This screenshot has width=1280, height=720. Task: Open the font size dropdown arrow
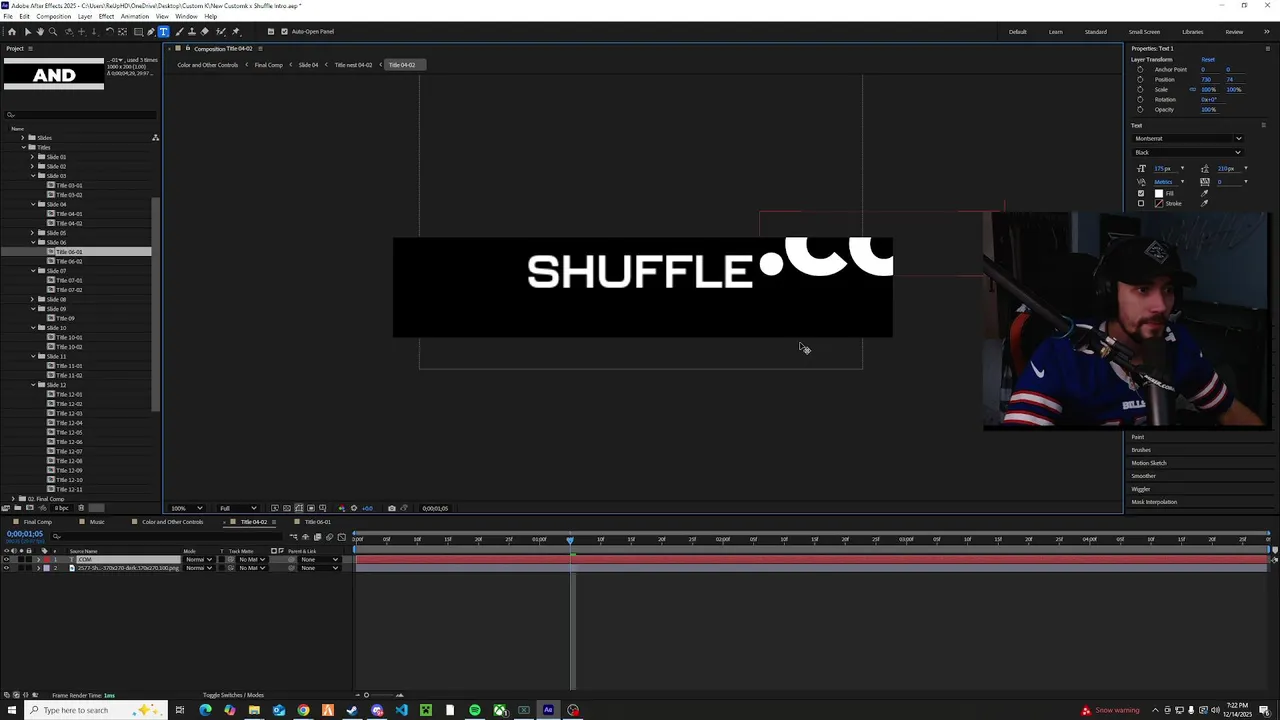tap(1182, 168)
